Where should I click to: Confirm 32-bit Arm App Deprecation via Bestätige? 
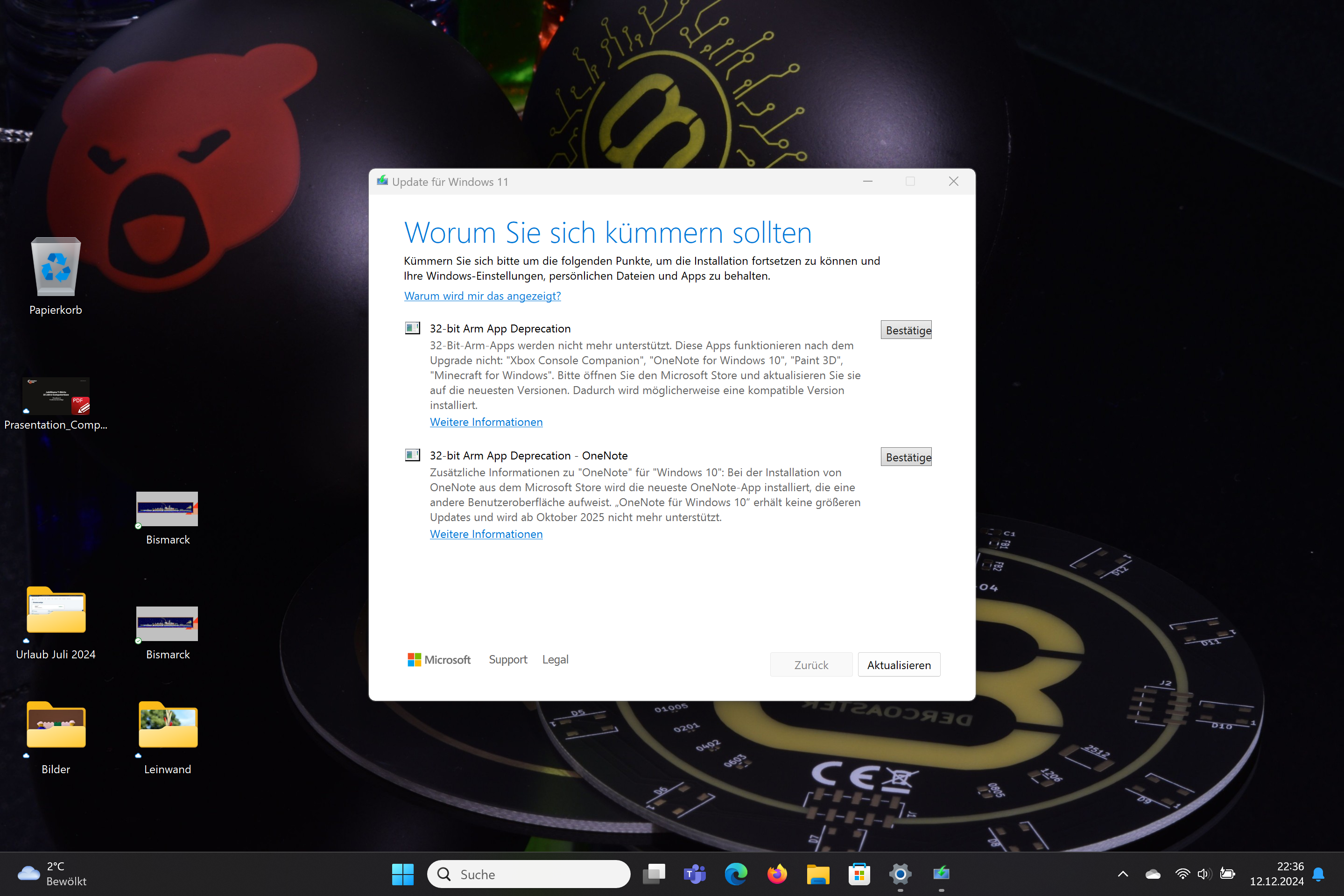point(906,330)
